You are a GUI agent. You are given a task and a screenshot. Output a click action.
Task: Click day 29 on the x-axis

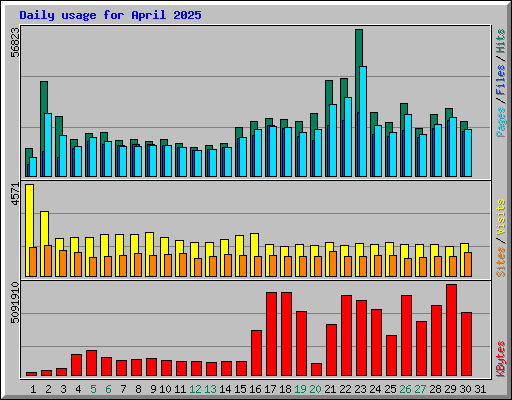[450, 389]
